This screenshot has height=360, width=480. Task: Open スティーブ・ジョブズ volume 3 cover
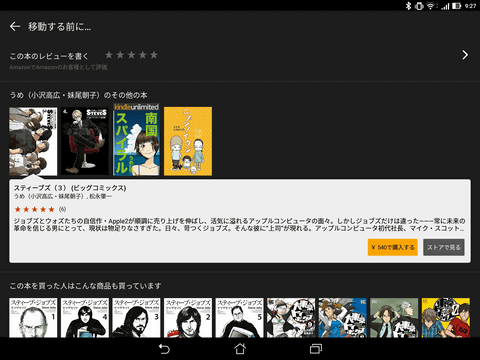pos(136,318)
